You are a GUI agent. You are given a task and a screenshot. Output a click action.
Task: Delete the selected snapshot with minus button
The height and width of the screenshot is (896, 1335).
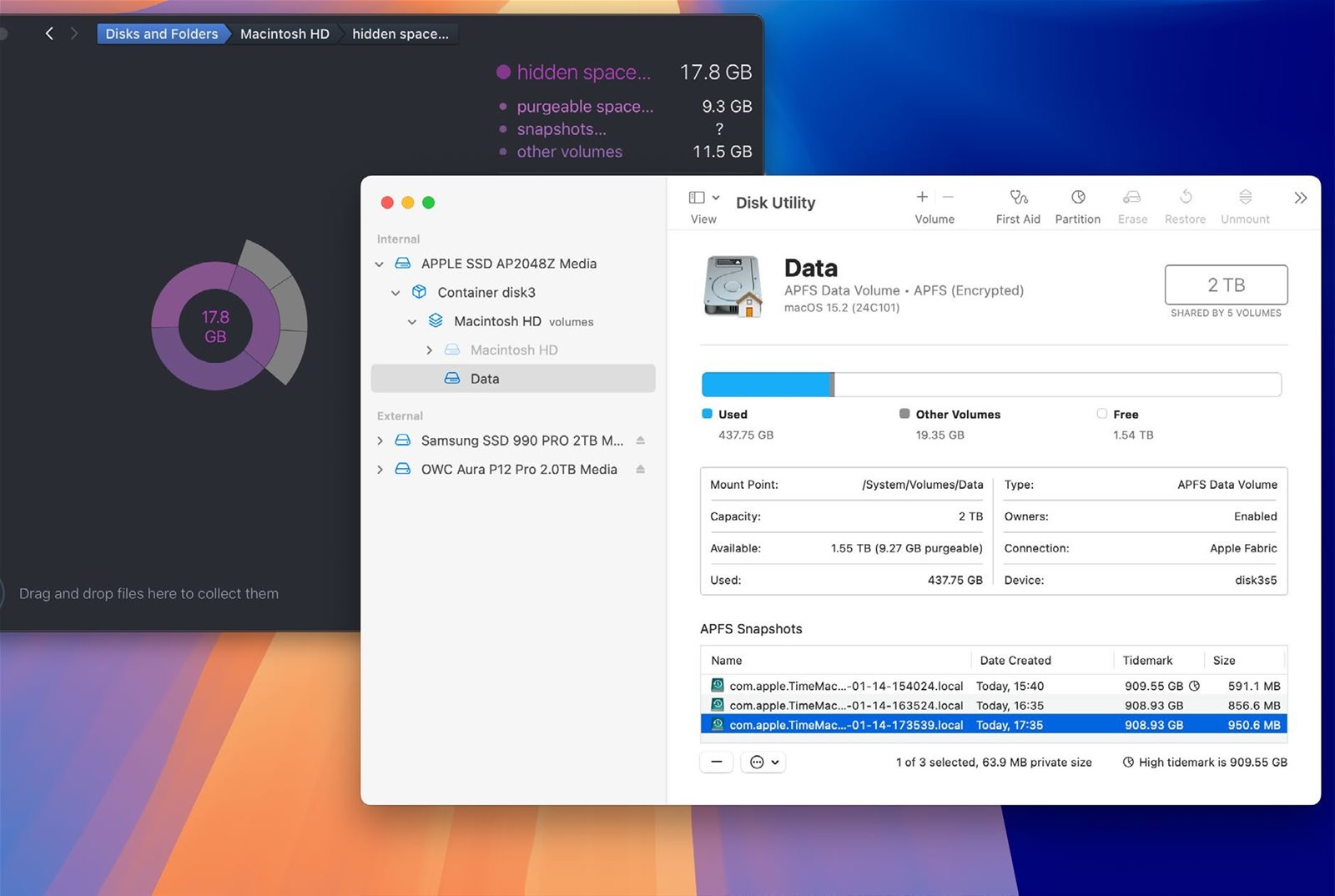[x=716, y=762]
